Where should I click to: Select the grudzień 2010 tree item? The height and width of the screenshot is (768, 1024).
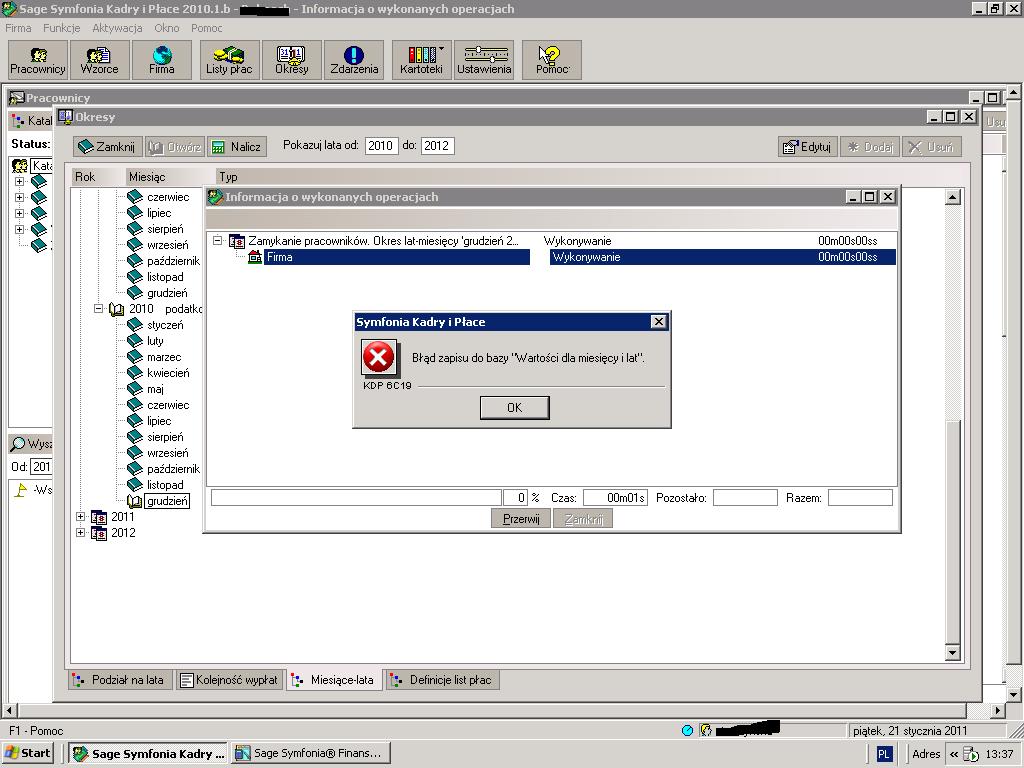click(167, 501)
